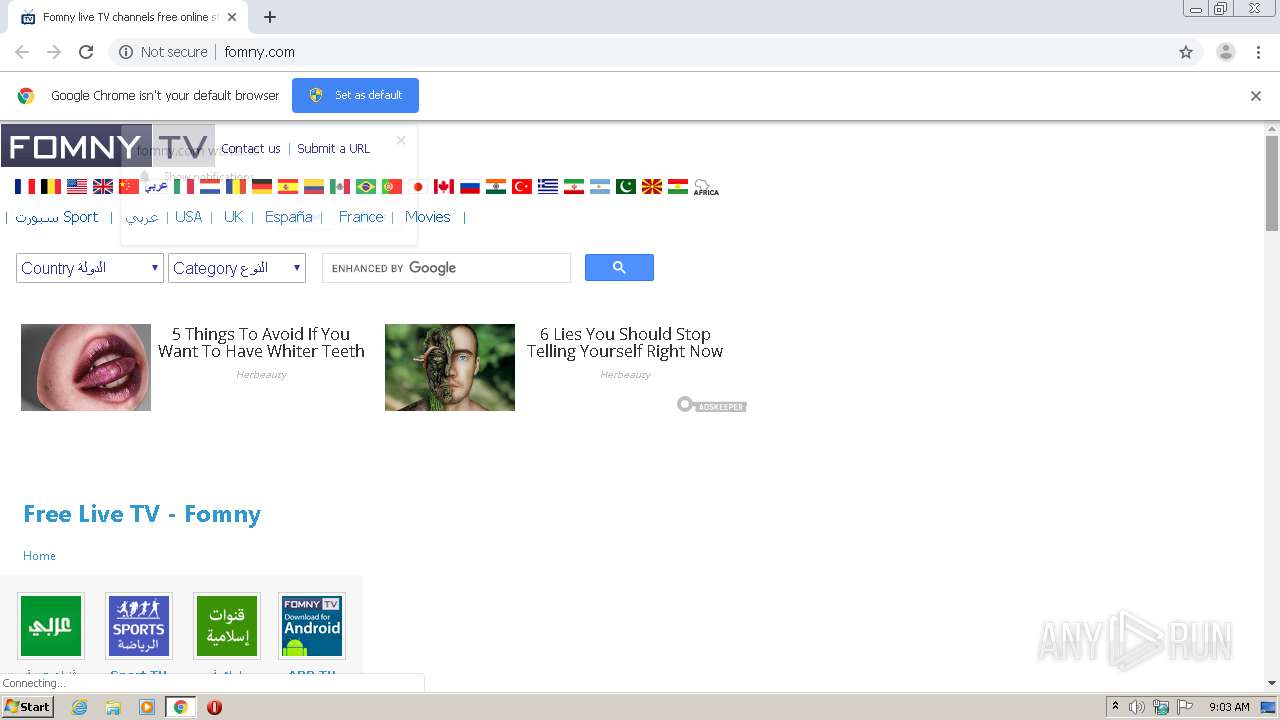
Task: Select the Netherlands flag icon
Action: [210, 186]
